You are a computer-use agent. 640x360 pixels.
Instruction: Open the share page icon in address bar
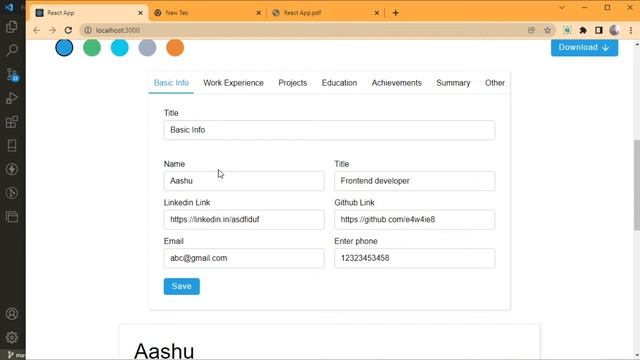click(x=531, y=30)
